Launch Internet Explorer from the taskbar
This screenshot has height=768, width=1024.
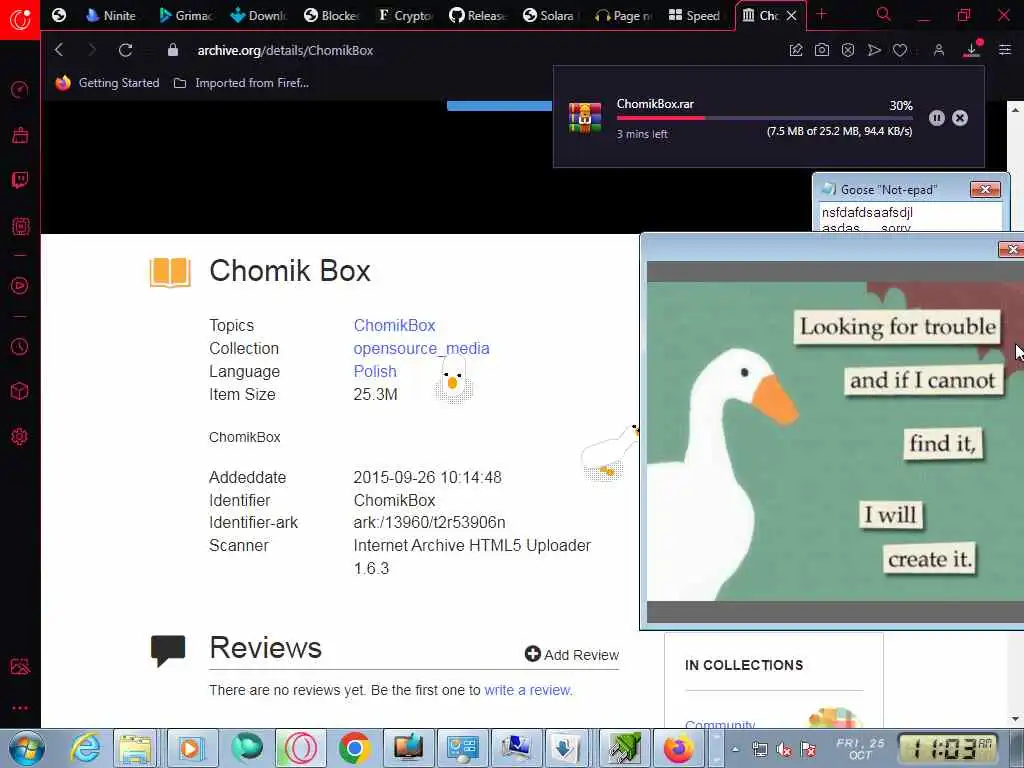click(86, 748)
